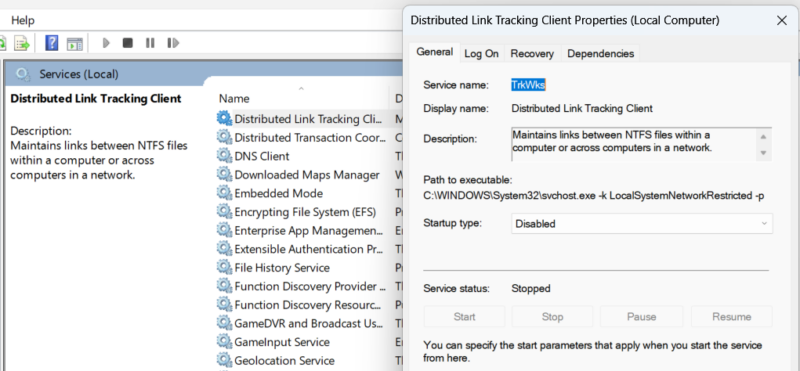800x371 pixels.
Task: Click gear icon beside Distributed Transaction Coordinator
Action: pyautogui.click(x=224, y=137)
